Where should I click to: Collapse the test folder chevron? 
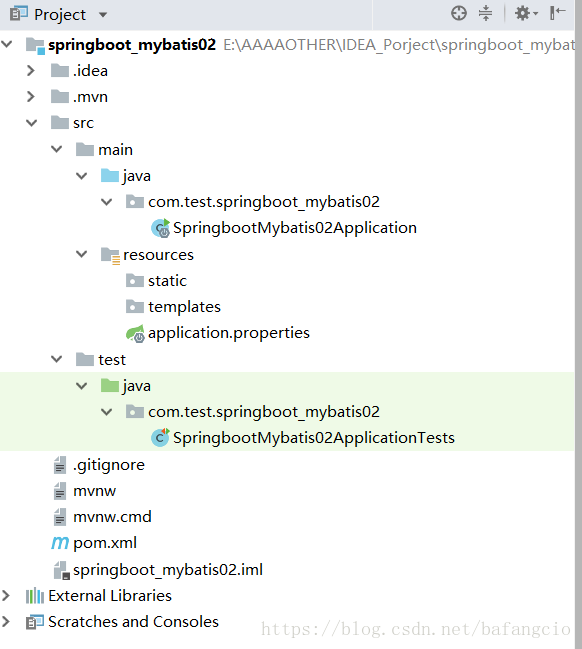tap(57, 359)
